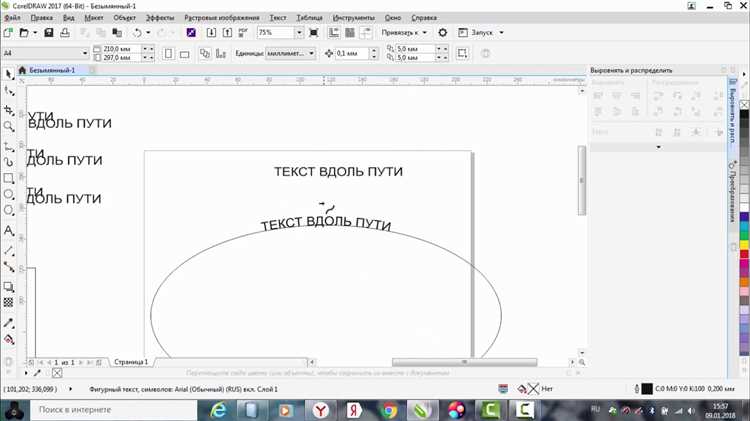Open the dropdown arrow beside Open icon
The width and height of the screenshot is (750, 421).
(x=35, y=33)
